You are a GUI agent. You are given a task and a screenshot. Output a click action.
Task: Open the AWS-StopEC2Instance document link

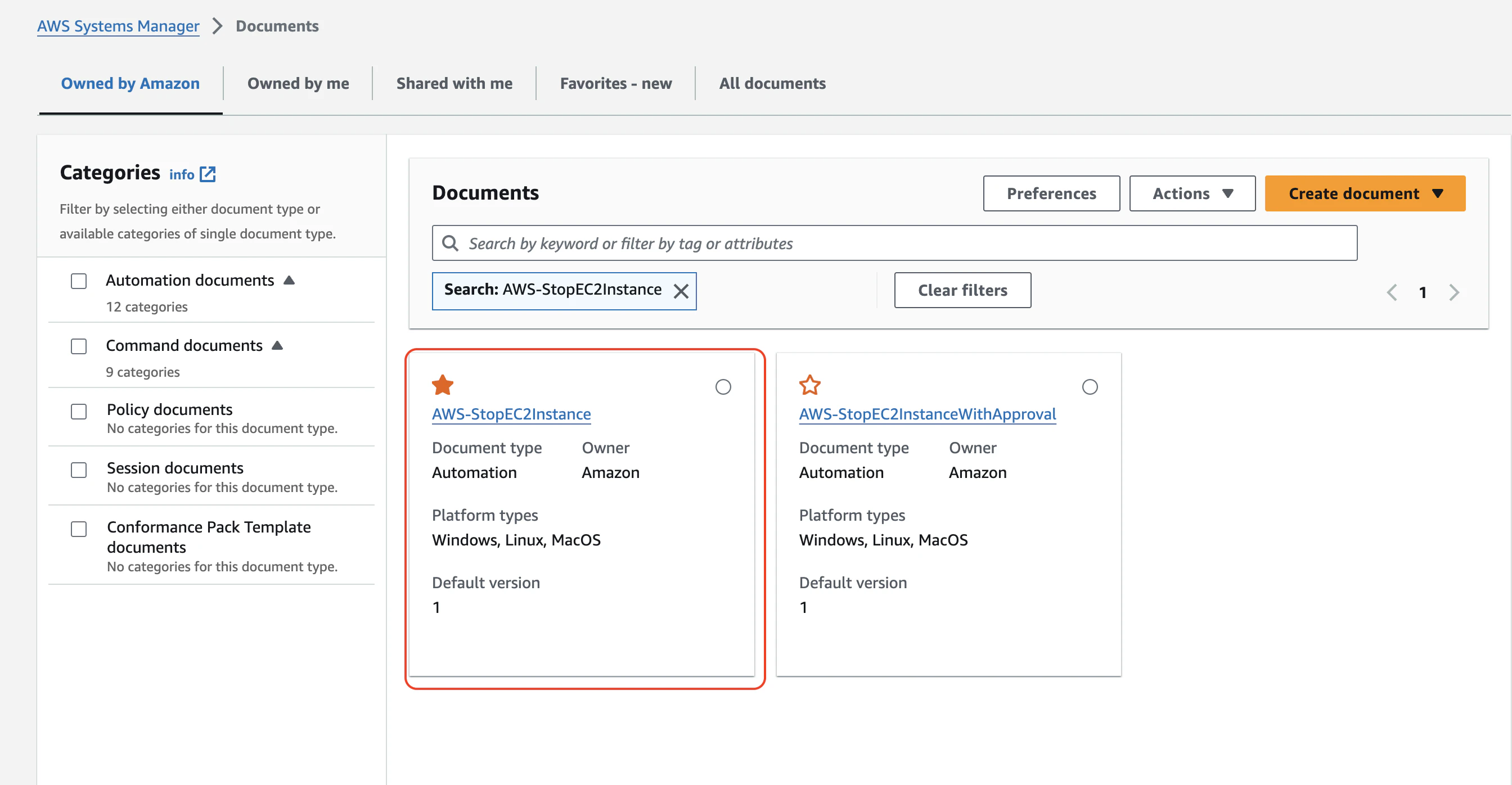(x=511, y=414)
